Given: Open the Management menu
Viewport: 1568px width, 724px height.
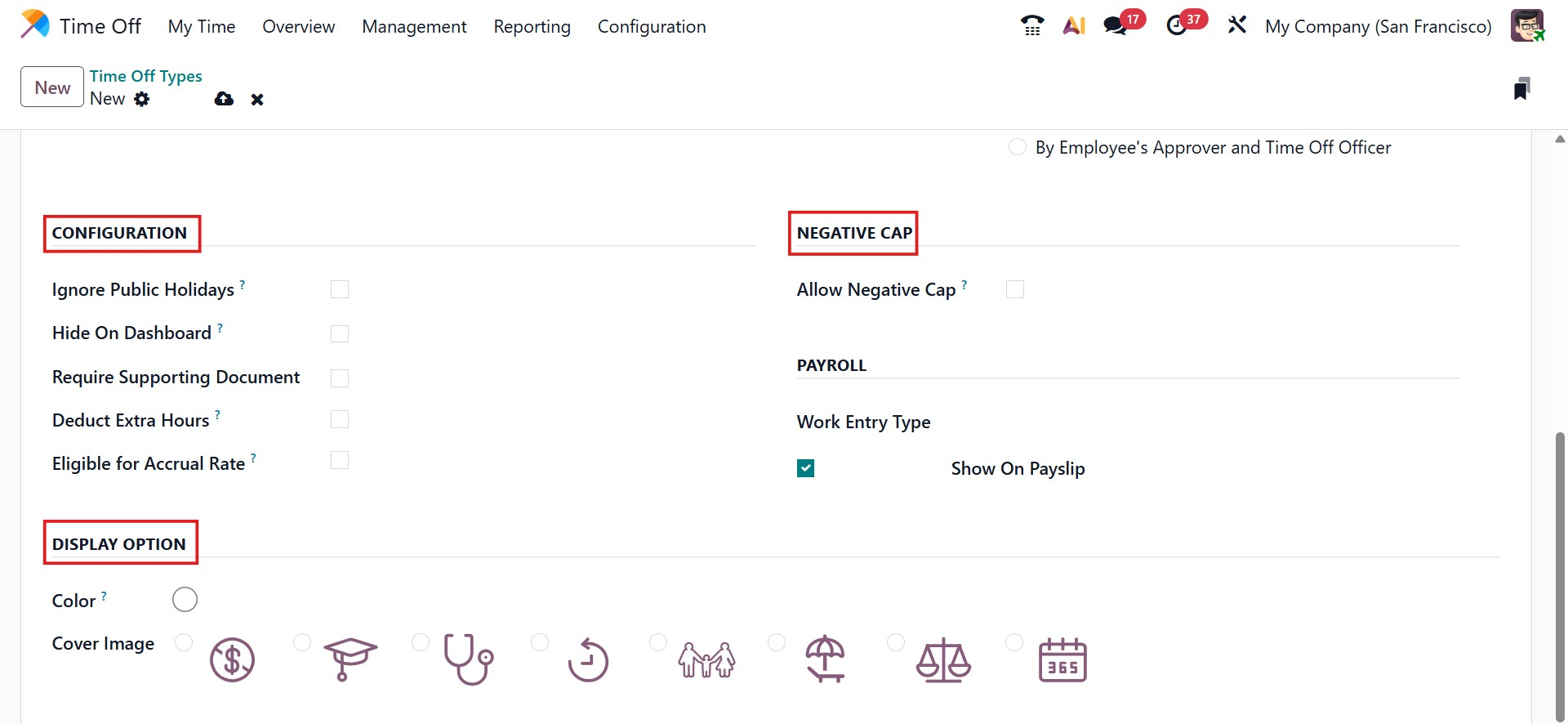Looking at the screenshot, I should tap(414, 26).
